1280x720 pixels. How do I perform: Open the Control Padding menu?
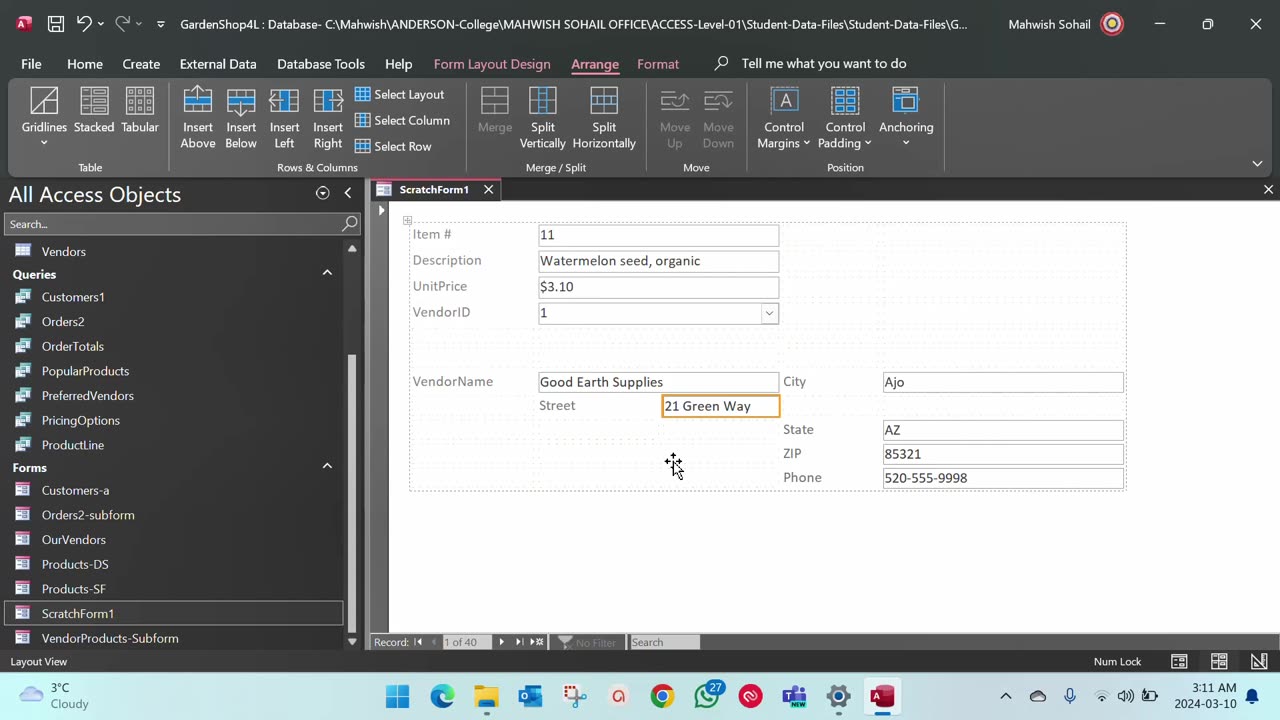(x=845, y=118)
